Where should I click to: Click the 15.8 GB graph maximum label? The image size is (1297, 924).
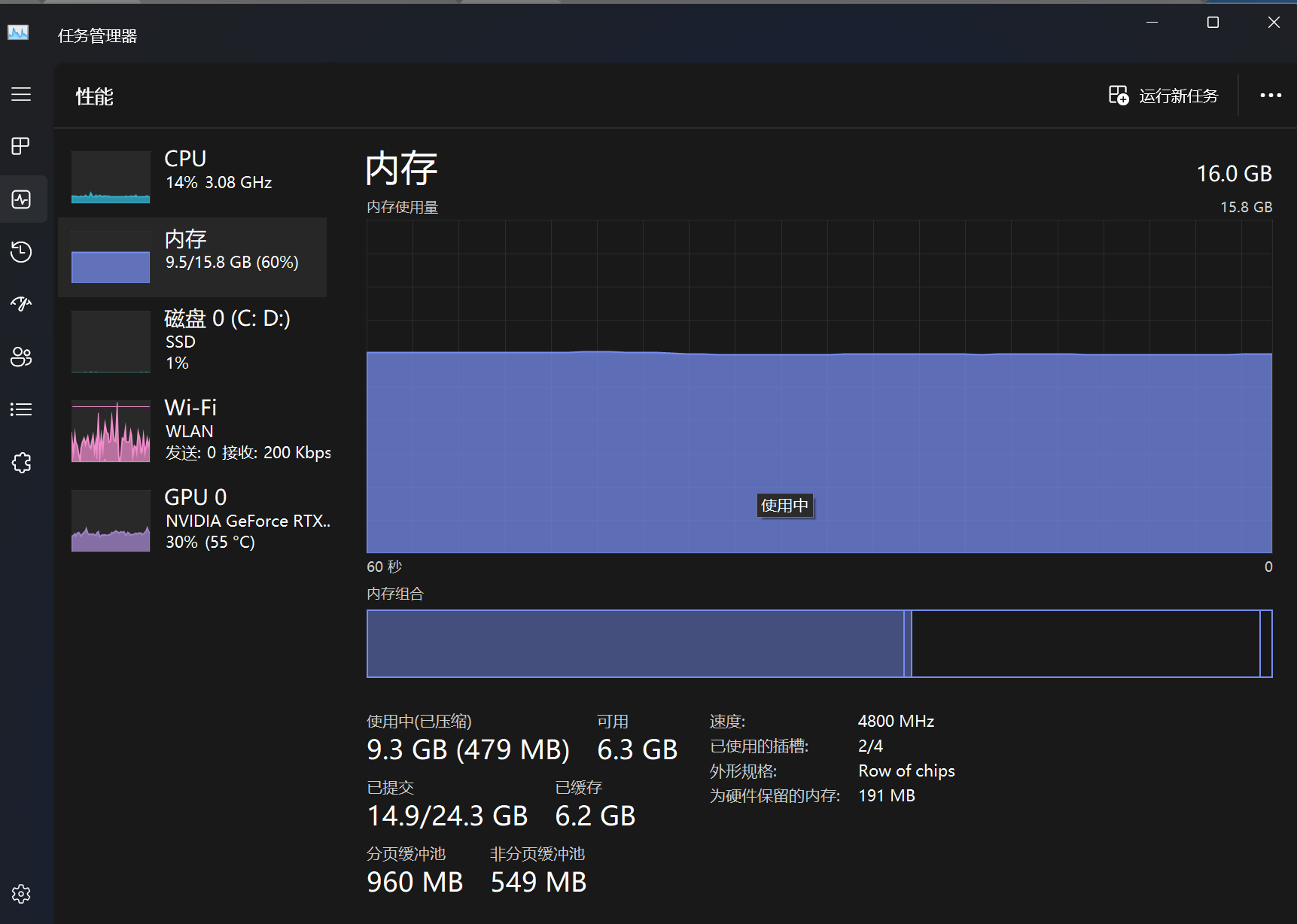pyautogui.click(x=1246, y=207)
